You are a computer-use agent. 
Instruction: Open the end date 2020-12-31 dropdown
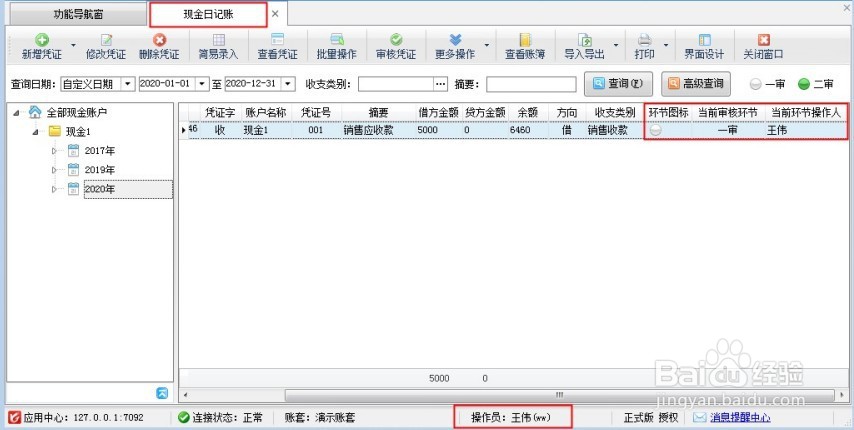[x=288, y=84]
